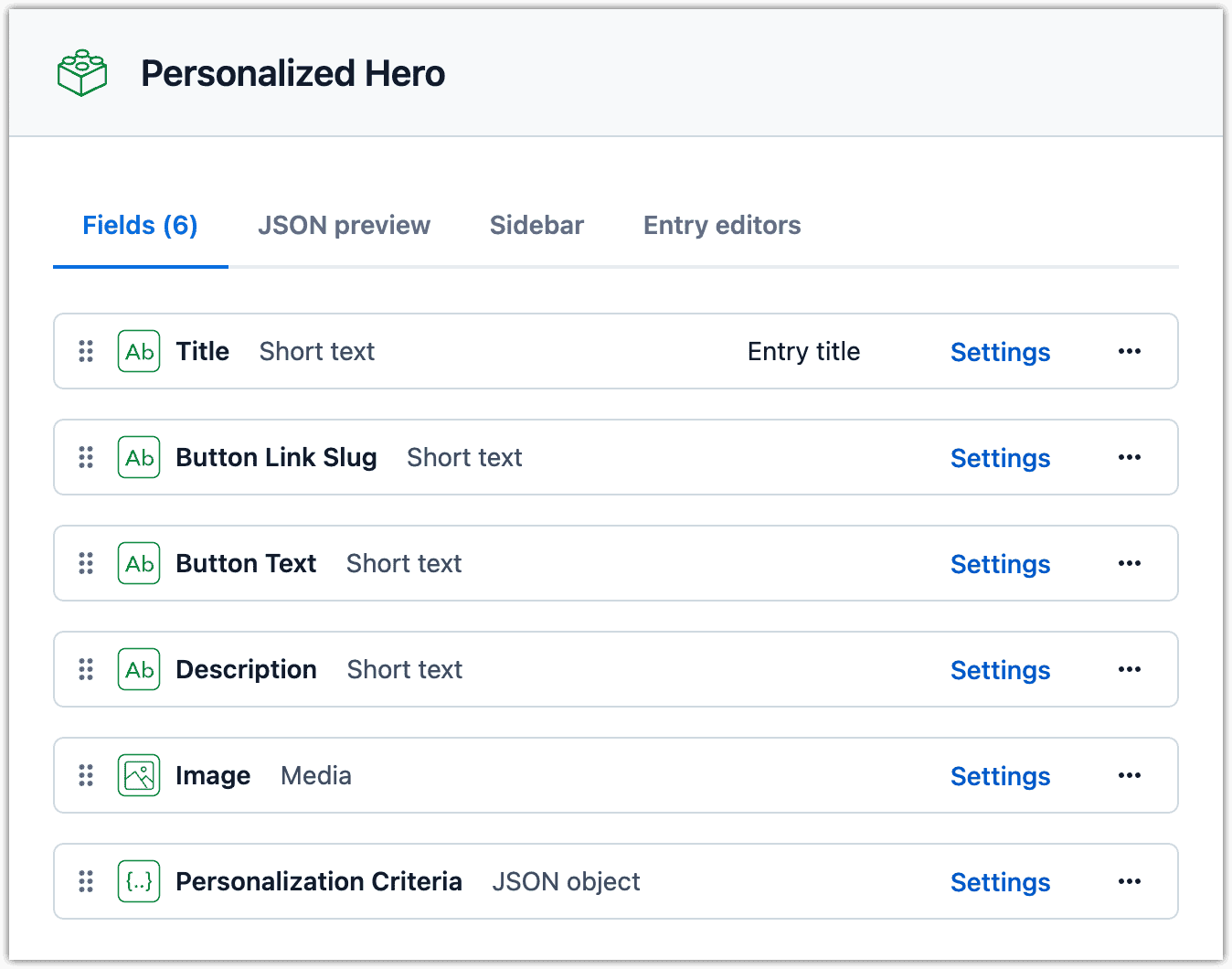Switch to the Entry editors tab
Image resolution: width=1232 pixels, height=969 pixels.
(x=721, y=225)
